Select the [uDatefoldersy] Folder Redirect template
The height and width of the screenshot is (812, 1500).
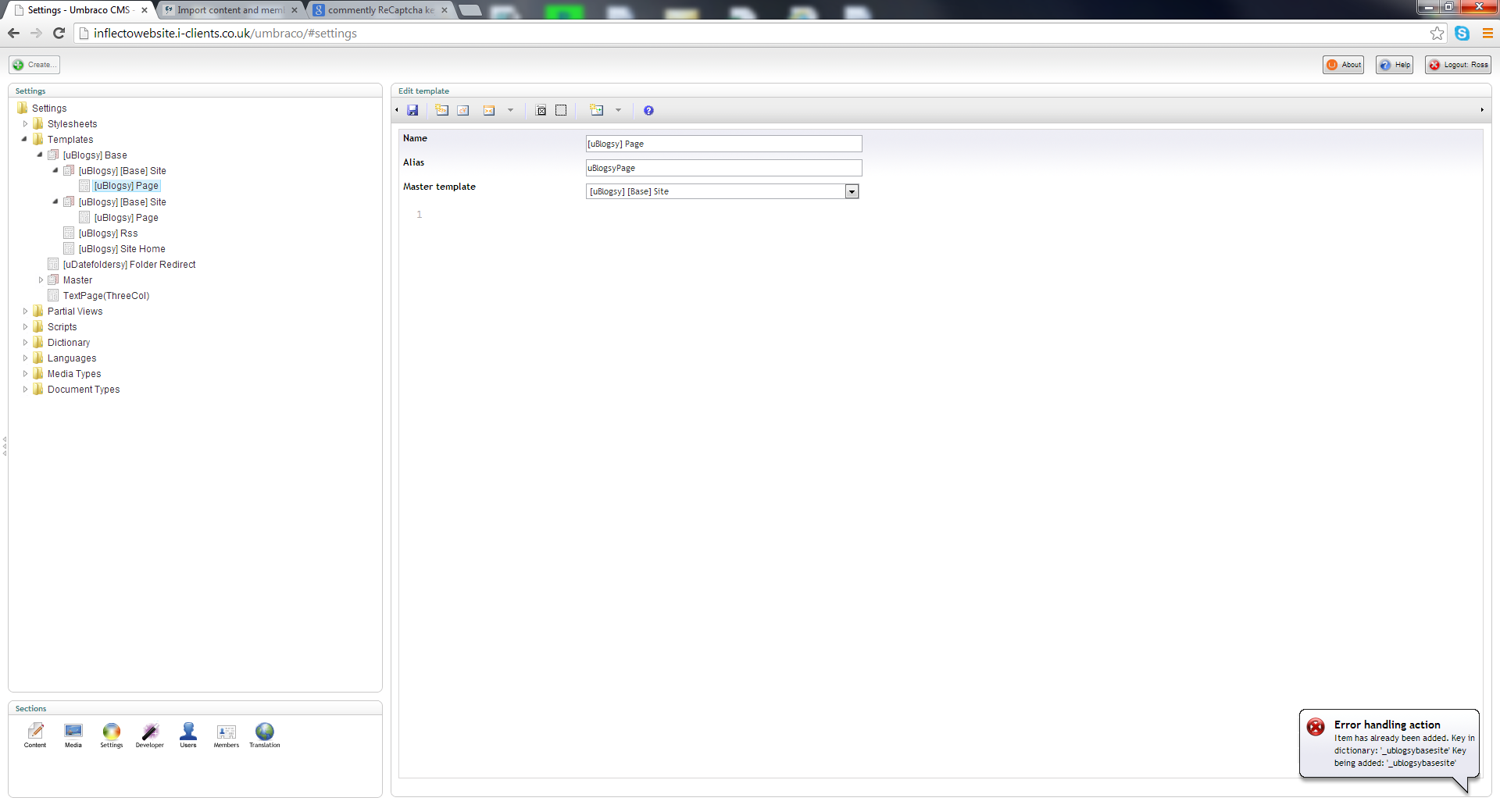click(129, 265)
